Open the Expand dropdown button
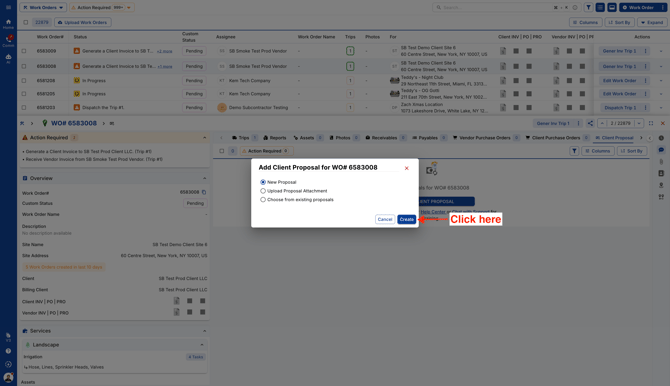670x386 pixels. (x=652, y=22)
